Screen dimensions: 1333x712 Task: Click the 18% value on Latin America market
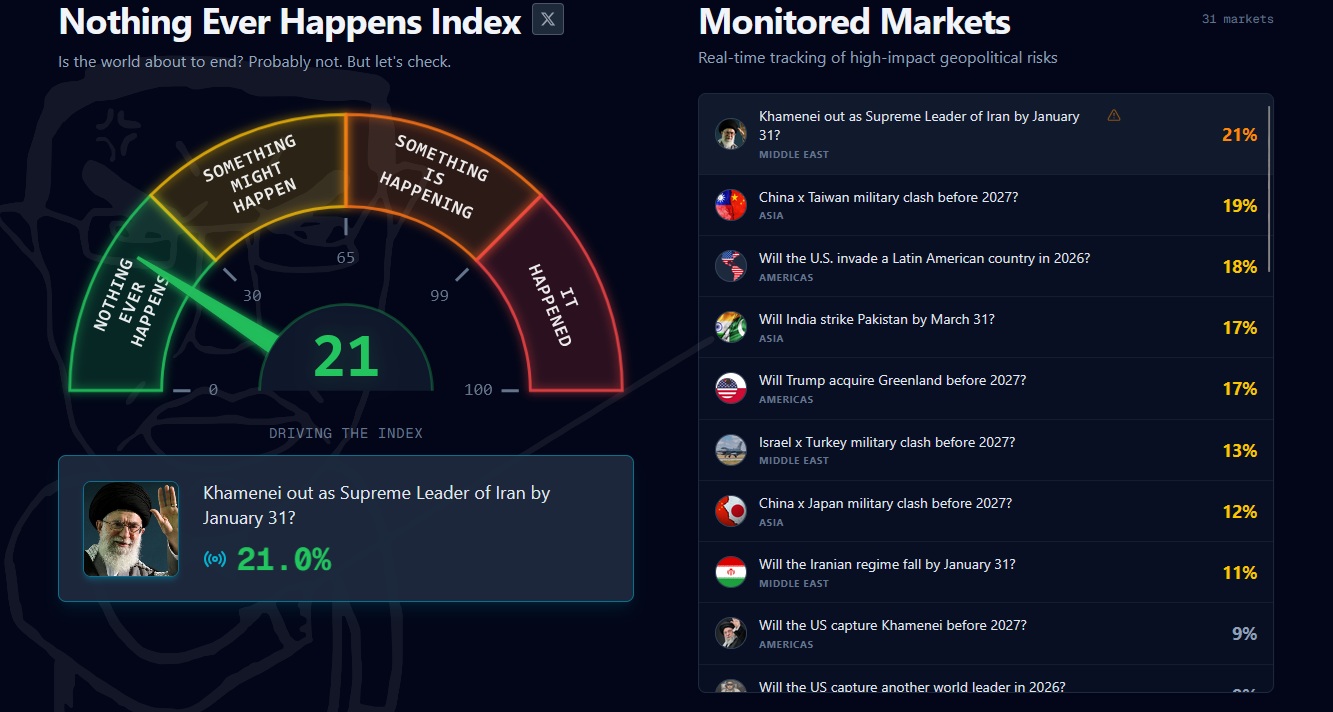click(1239, 266)
